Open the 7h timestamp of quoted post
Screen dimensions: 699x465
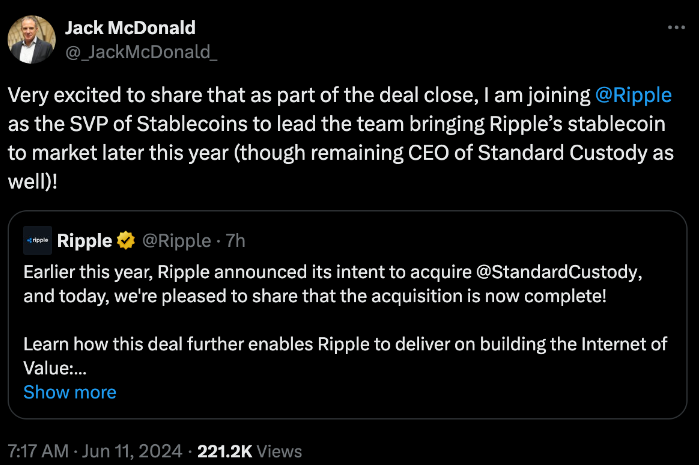(x=234, y=240)
